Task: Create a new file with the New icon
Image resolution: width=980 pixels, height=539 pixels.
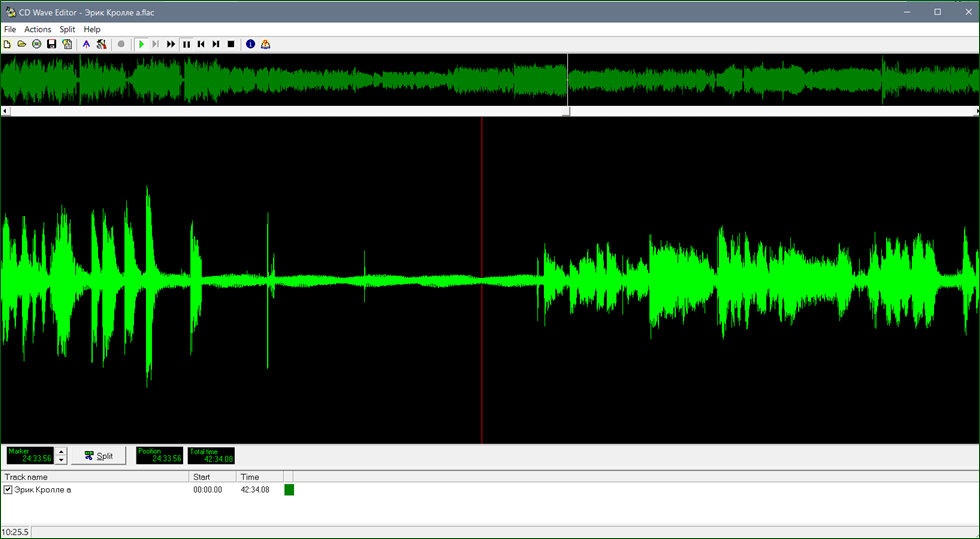Action: 7,44
